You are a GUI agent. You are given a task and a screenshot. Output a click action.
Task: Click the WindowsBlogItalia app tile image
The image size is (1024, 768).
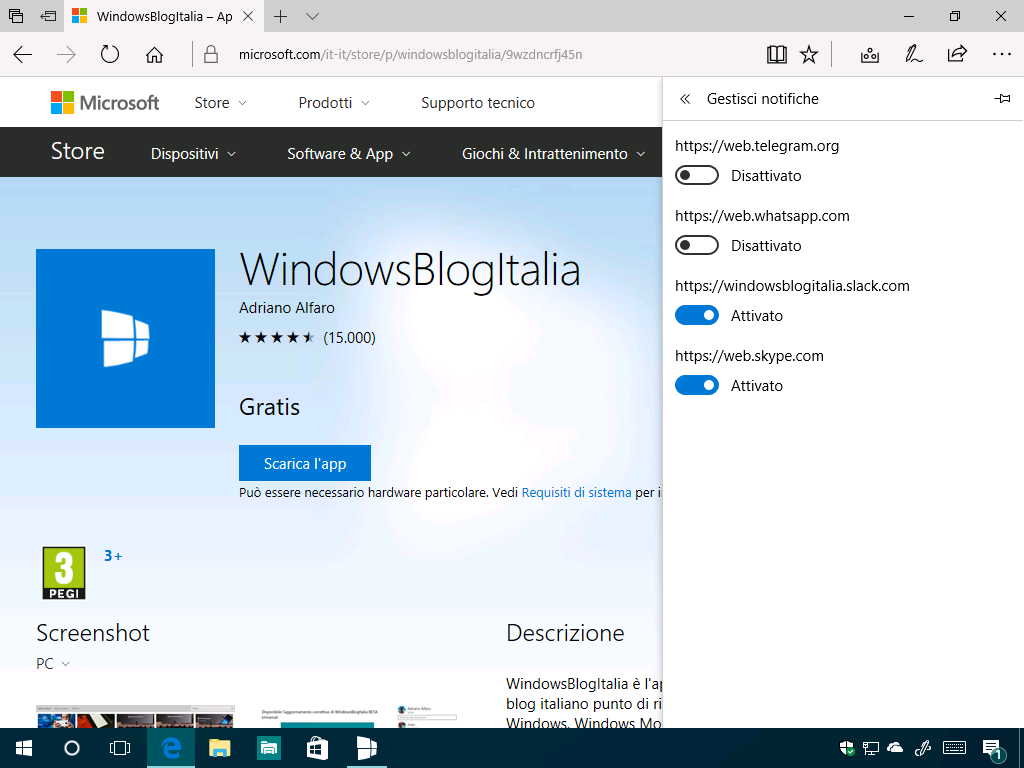pyautogui.click(x=125, y=338)
